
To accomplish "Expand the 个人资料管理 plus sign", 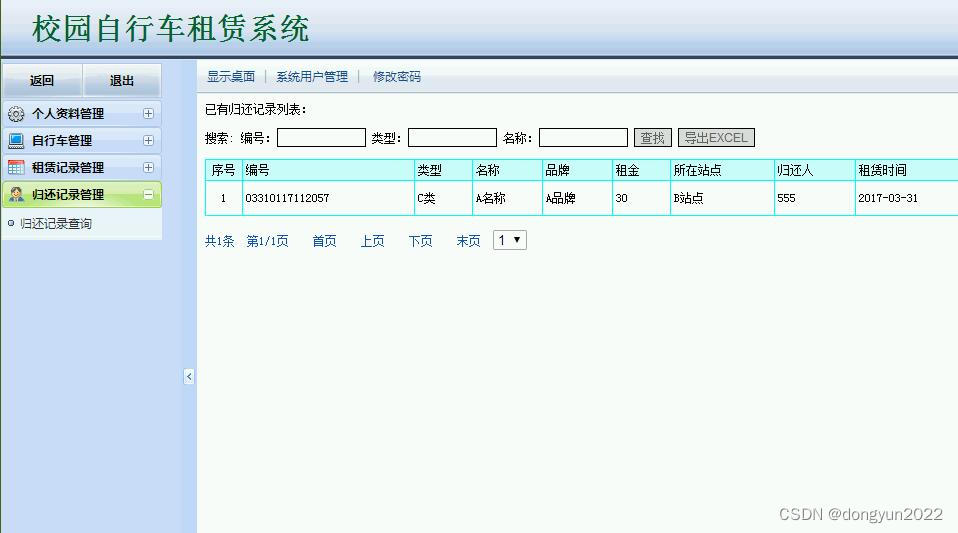I will coord(148,114).
